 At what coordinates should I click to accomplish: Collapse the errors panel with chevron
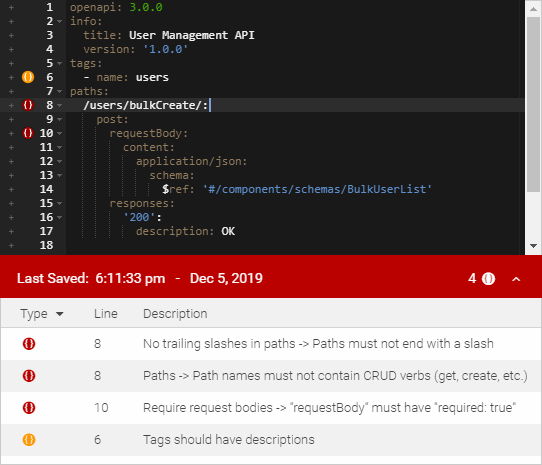pyautogui.click(x=516, y=279)
